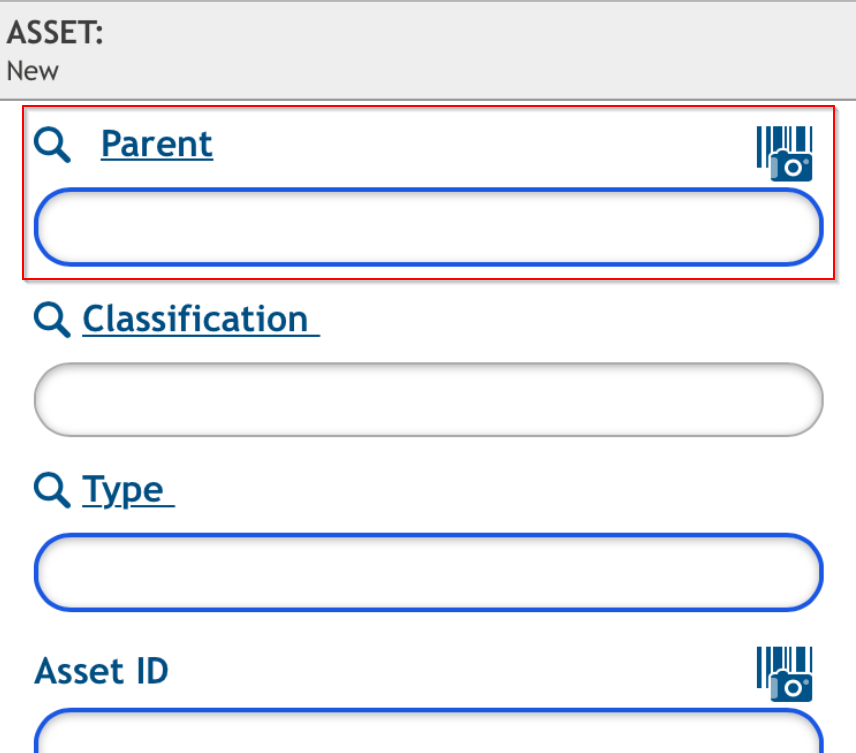The image size is (856, 753).
Task: Scan barcode for the Parent field
Action: pyautogui.click(x=784, y=153)
